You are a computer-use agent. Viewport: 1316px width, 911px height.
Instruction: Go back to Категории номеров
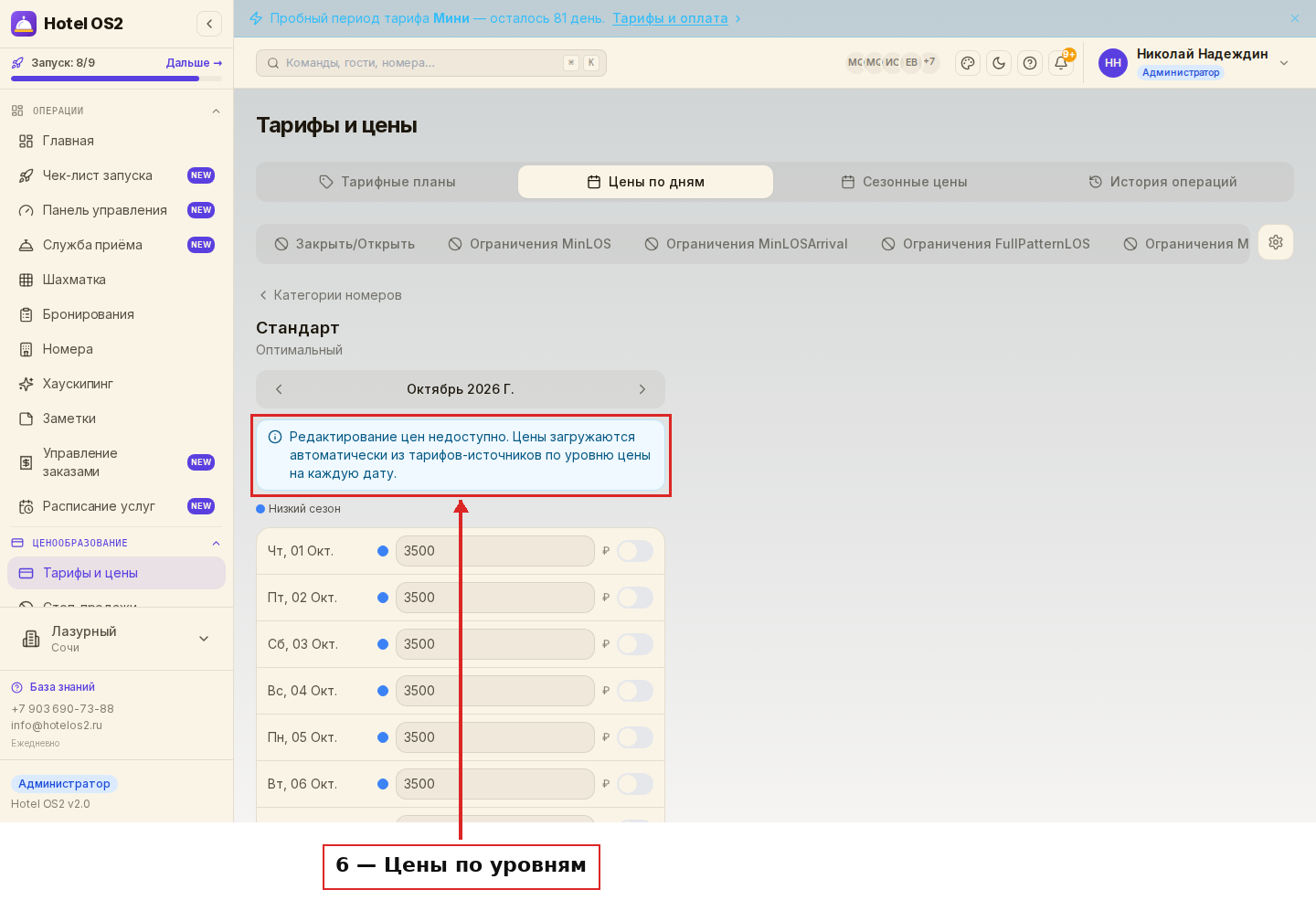(x=331, y=295)
